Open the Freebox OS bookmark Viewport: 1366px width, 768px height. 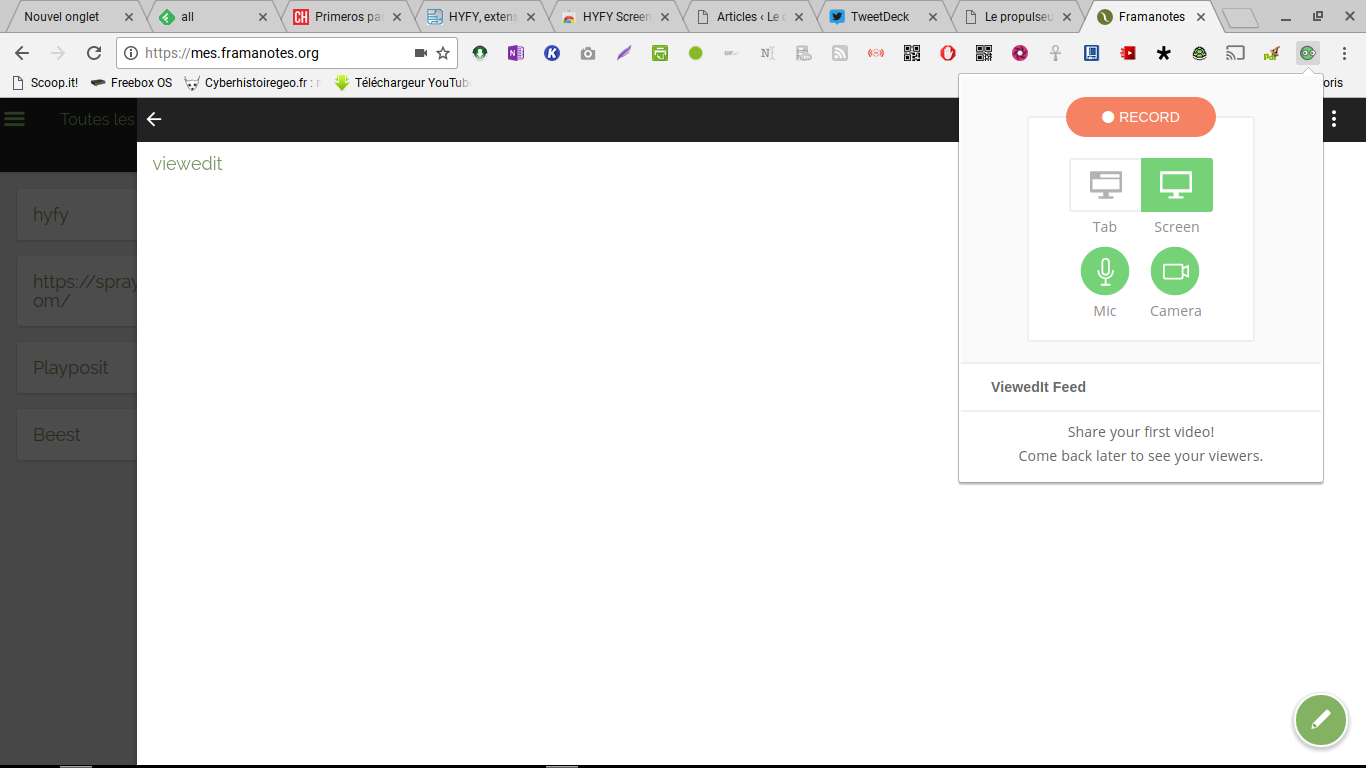(x=131, y=83)
